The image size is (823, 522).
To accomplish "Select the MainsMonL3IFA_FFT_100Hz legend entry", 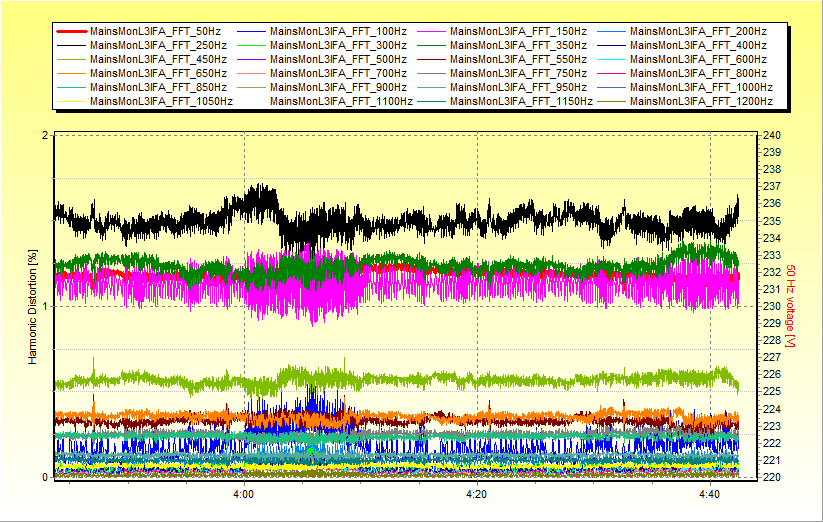I will coord(340,32).
